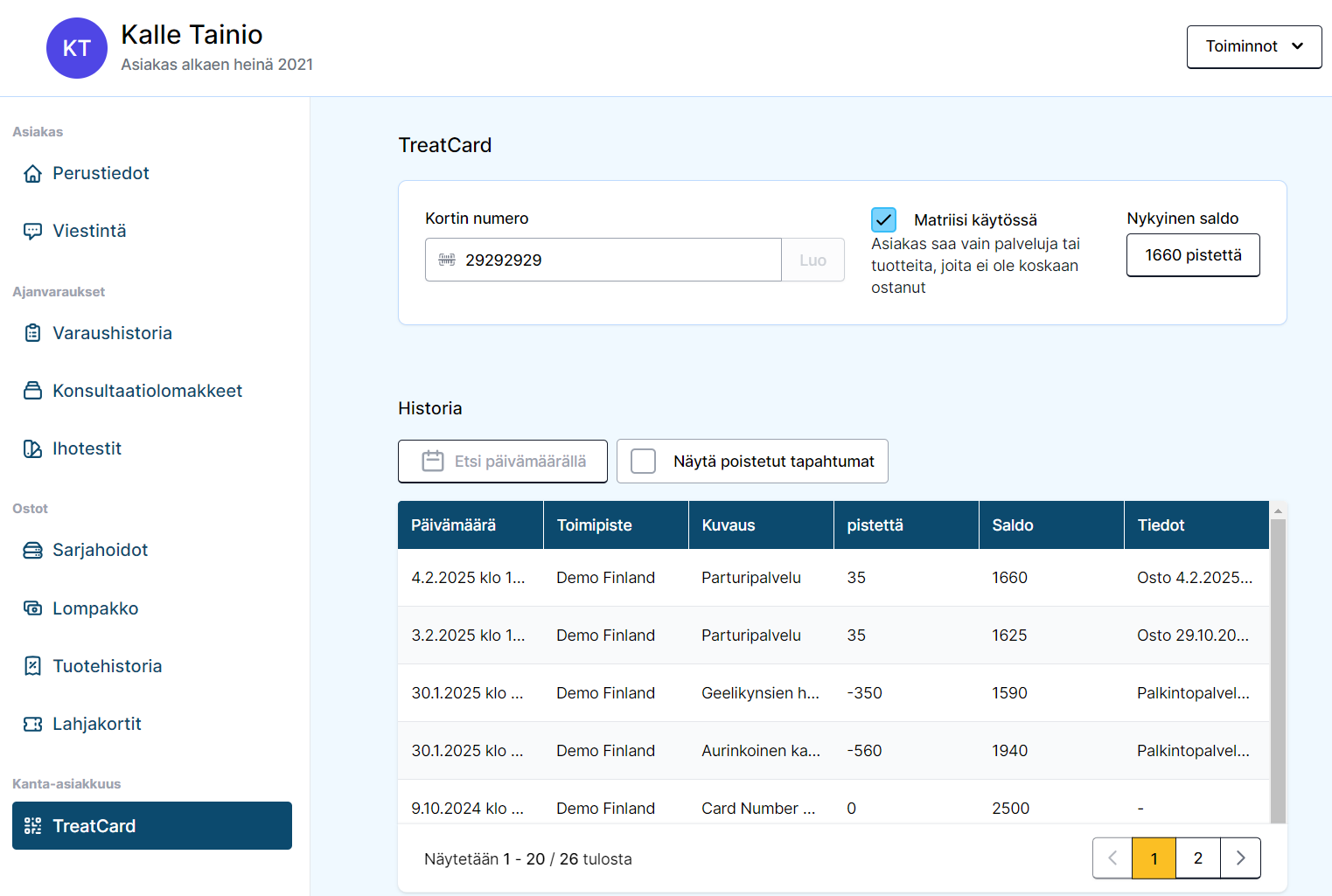Open Lahjakortit page

click(152, 724)
